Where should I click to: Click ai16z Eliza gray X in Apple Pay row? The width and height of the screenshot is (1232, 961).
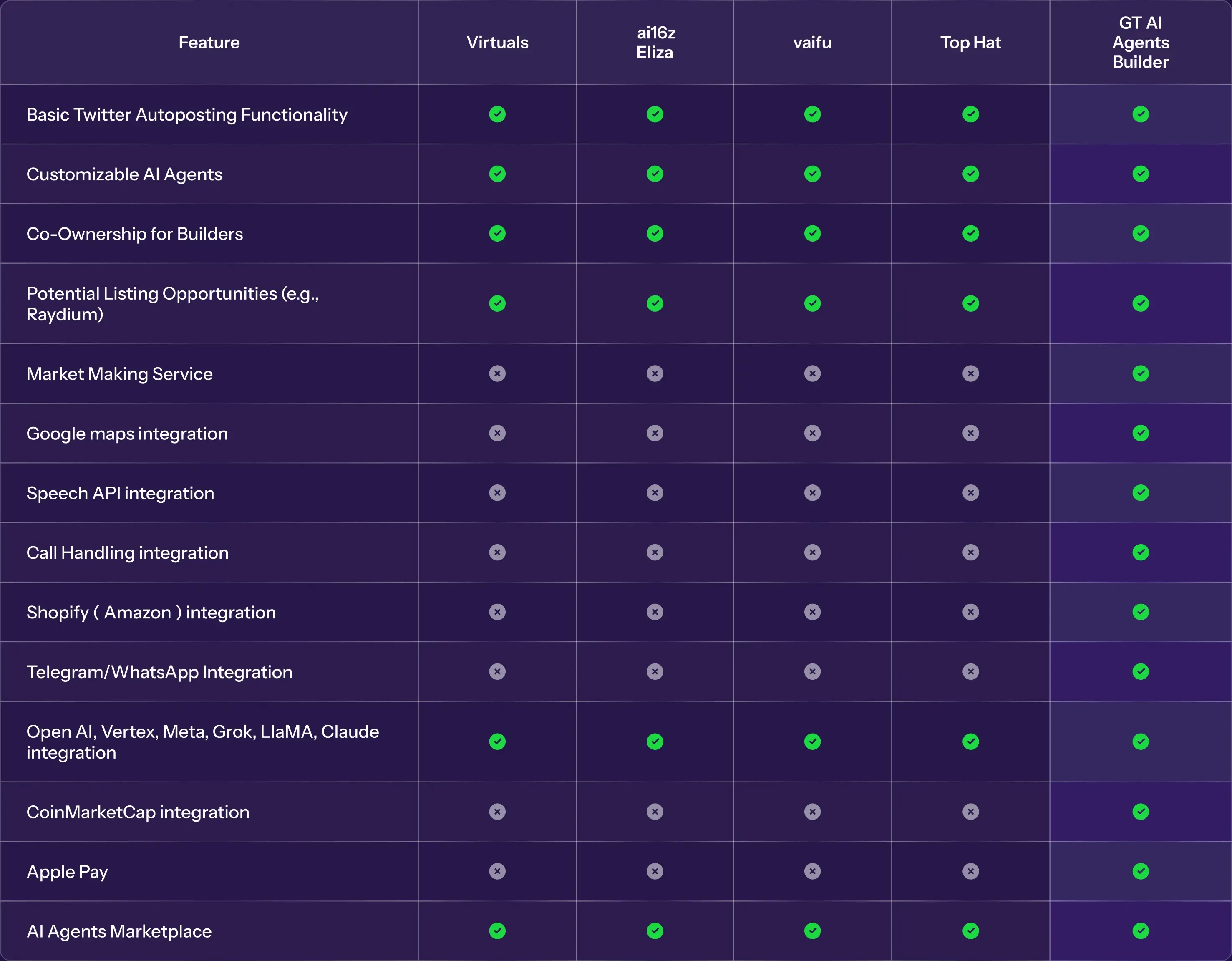[x=654, y=871]
